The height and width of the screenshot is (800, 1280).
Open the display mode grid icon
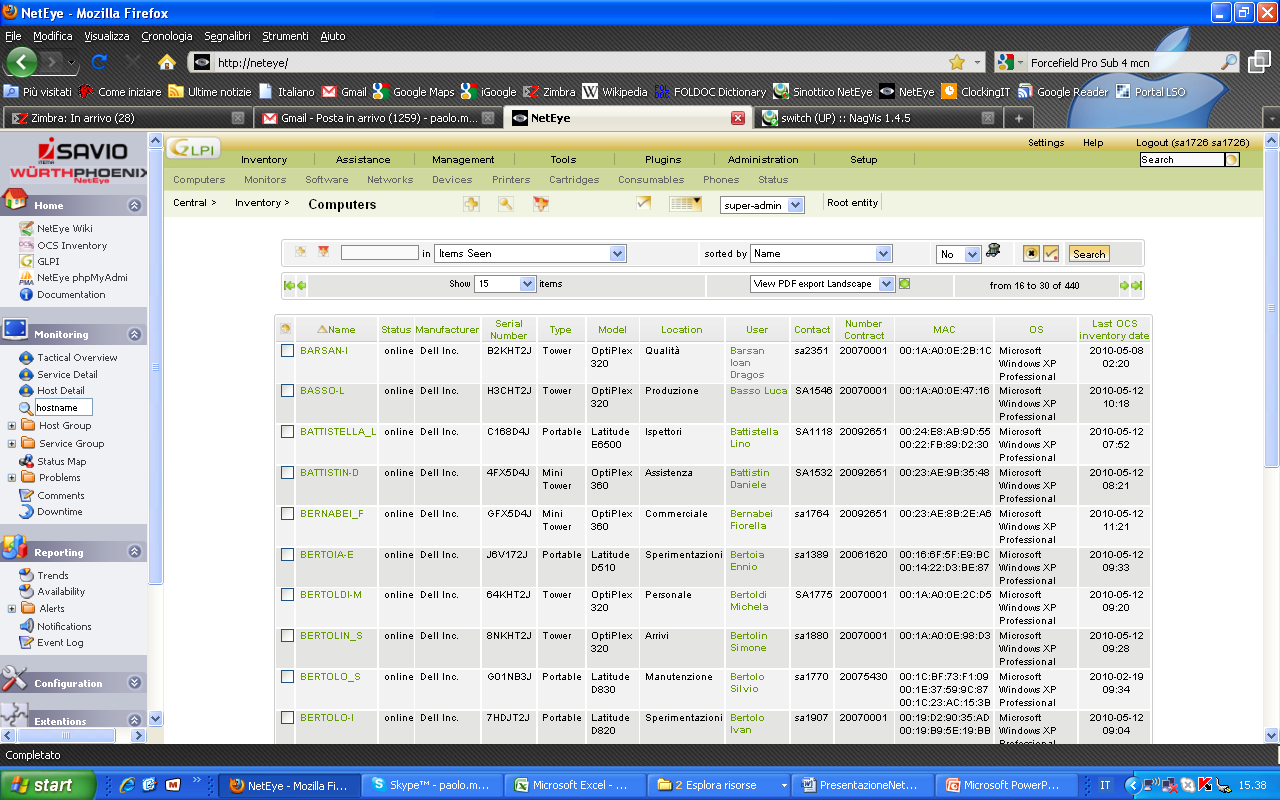click(685, 204)
